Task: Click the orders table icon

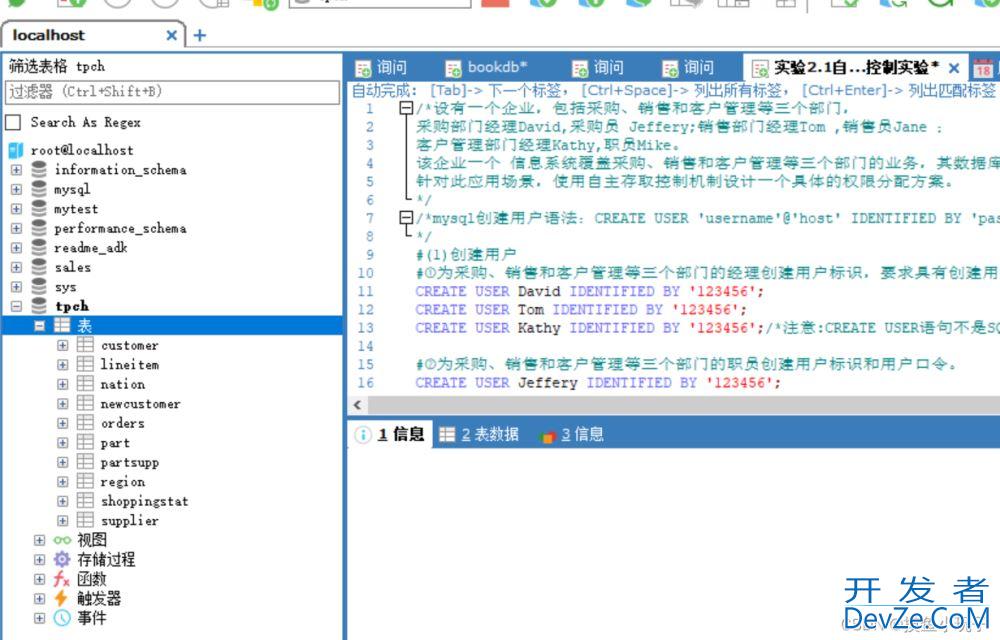Action: (85, 423)
